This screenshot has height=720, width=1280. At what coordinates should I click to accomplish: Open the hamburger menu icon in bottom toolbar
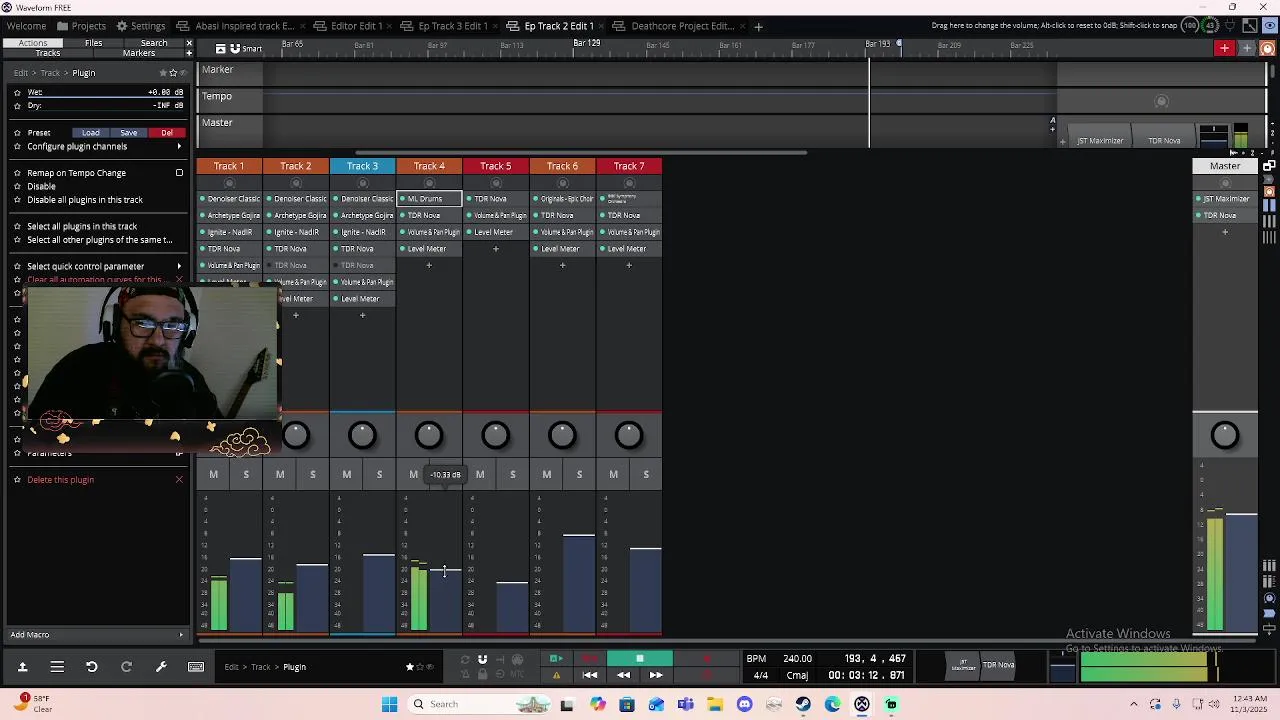[57, 667]
